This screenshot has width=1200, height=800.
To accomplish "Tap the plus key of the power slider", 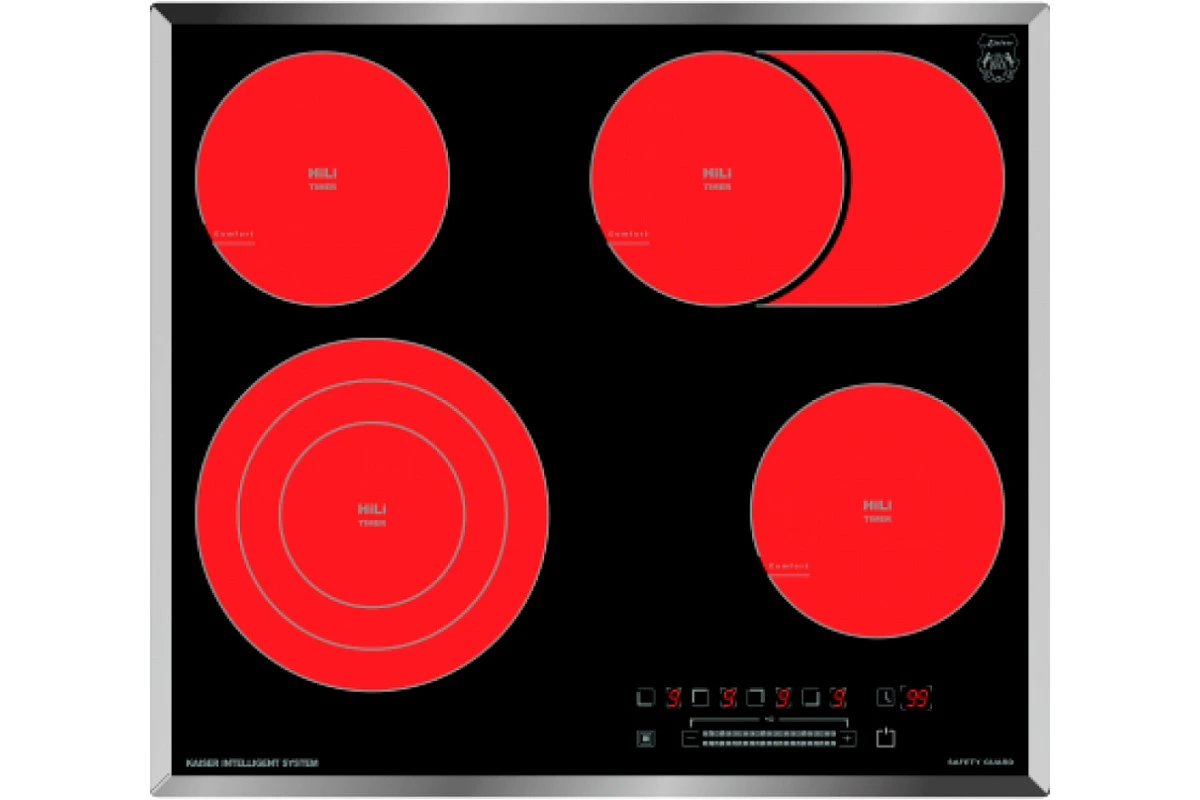I will tap(847, 739).
